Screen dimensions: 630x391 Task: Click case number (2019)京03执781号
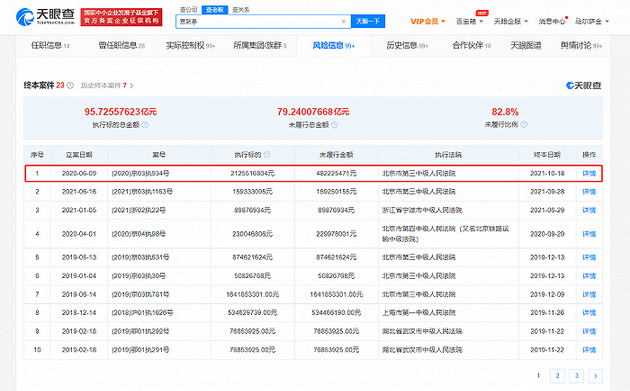pos(140,294)
